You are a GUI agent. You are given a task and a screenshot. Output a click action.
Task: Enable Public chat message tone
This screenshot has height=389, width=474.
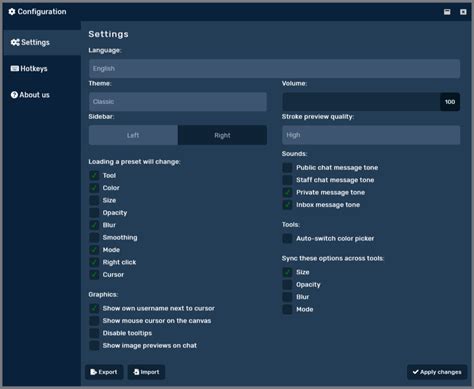[287, 168]
